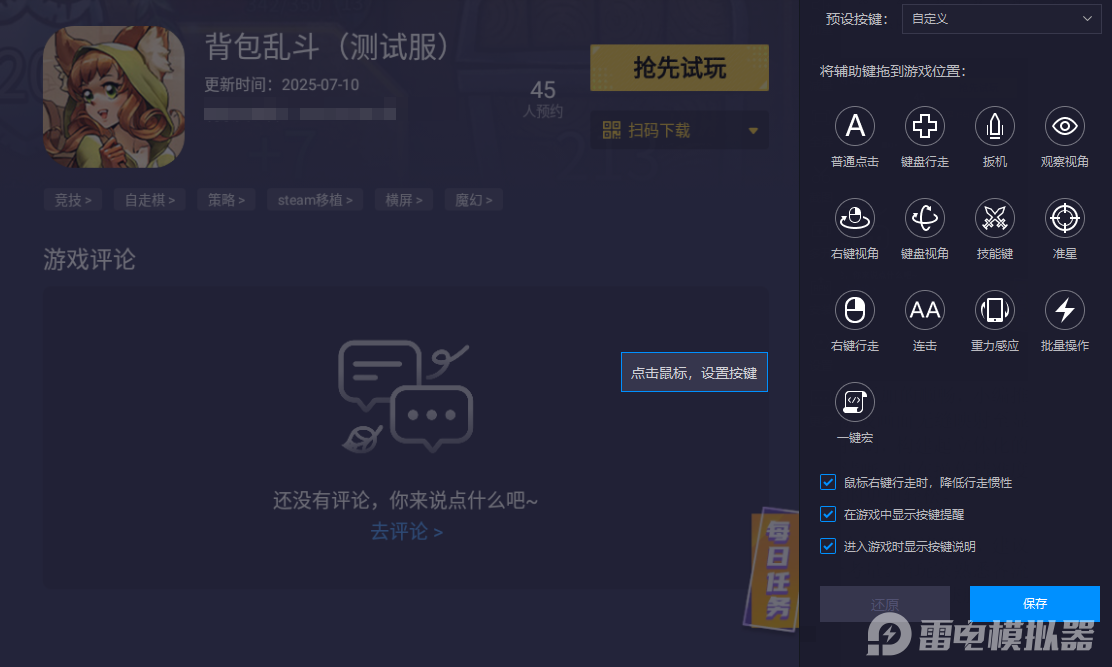The height and width of the screenshot is (667, 1112).
Task: Choose the 连击 (combo) mapping icon
Action: pyautogui.click(x=925, y=309)
